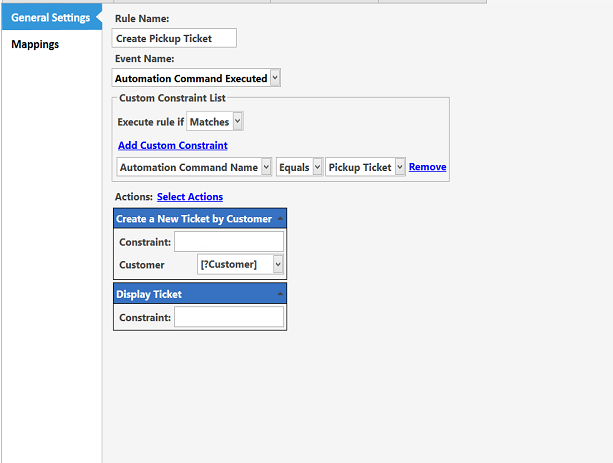Viewport: 613px width, 463px height.
Task: Open the Automation Command Name dropdown
Action: [x=194, y=168]
